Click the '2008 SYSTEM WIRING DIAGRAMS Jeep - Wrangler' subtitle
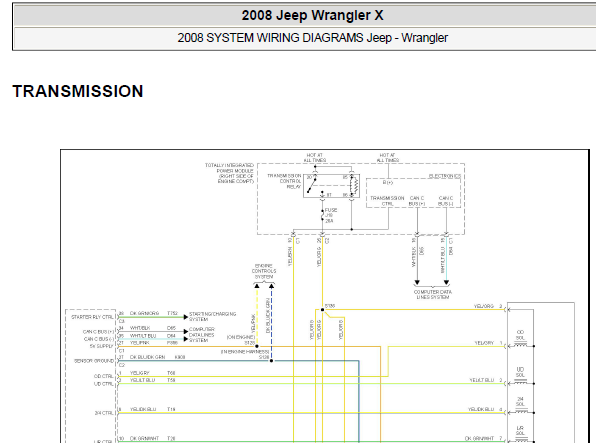 312,38
